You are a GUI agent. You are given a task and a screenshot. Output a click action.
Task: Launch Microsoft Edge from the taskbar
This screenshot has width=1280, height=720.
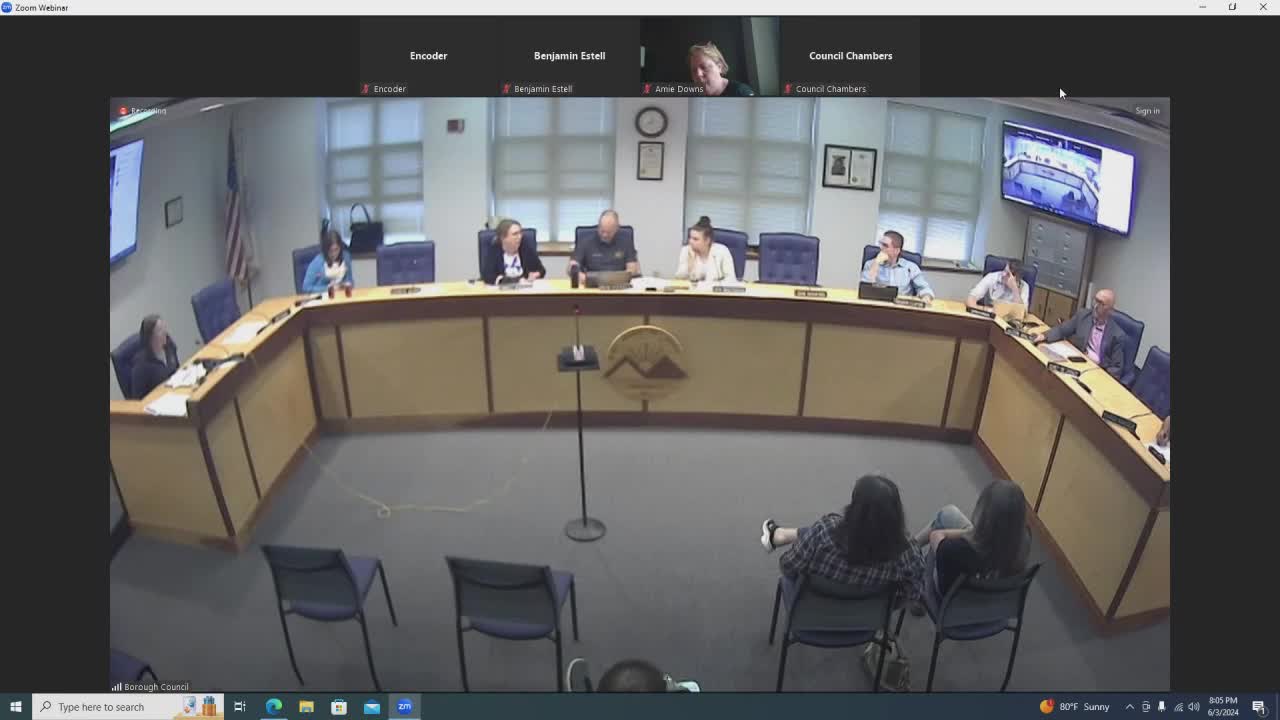(x=273, y=707)
